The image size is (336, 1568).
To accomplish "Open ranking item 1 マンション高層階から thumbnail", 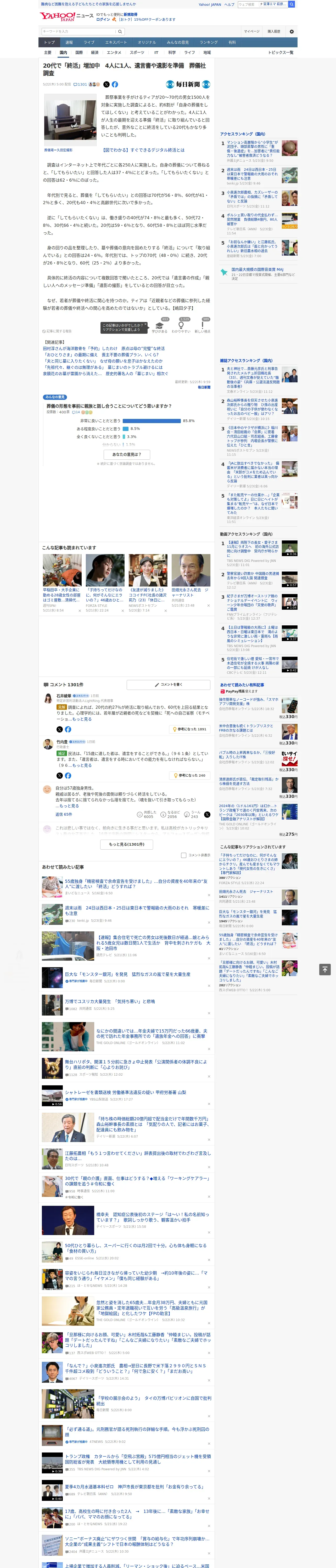I will [290, 148].
